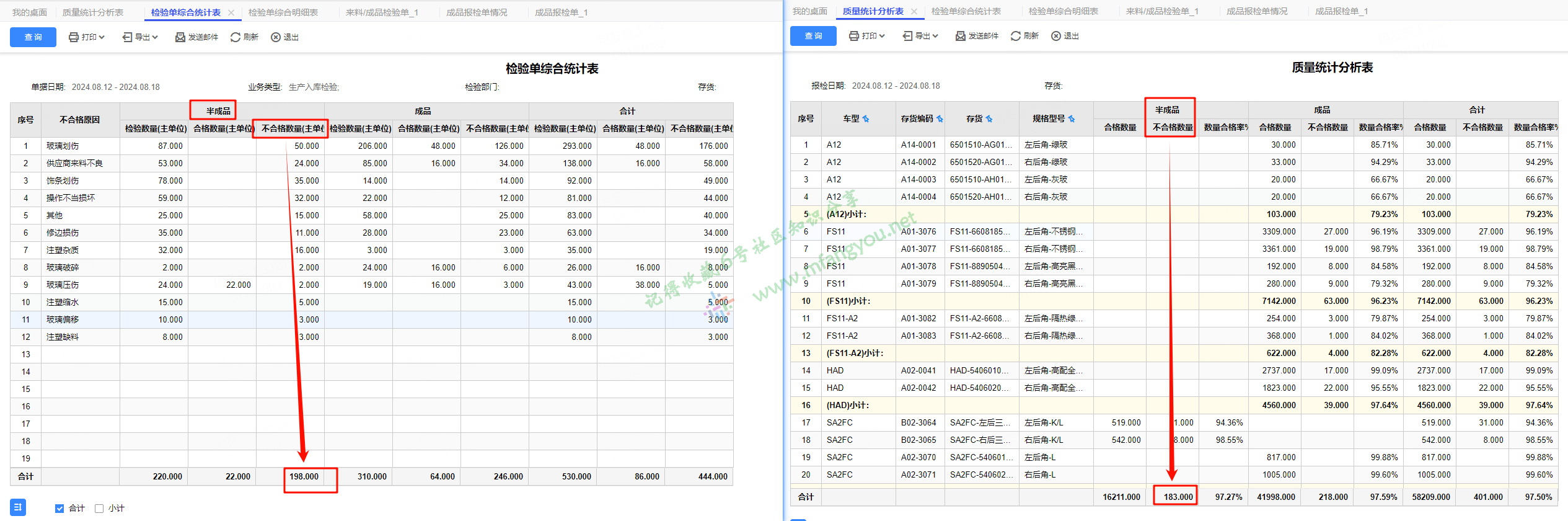Image resolution: width=1568 pixels, height=521 pixels.
Task: Select the (FS11)小计 subtotal row
Action: pos(1174,301)
